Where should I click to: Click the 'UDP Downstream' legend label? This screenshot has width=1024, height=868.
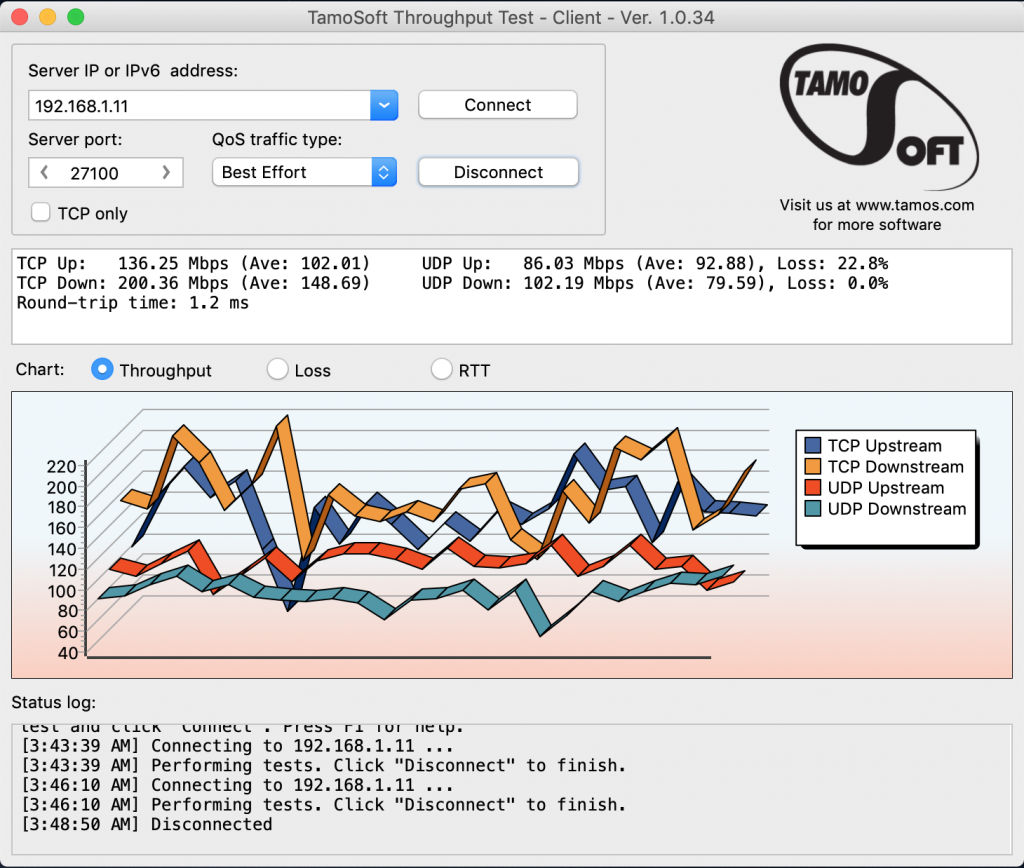point(897,509)
